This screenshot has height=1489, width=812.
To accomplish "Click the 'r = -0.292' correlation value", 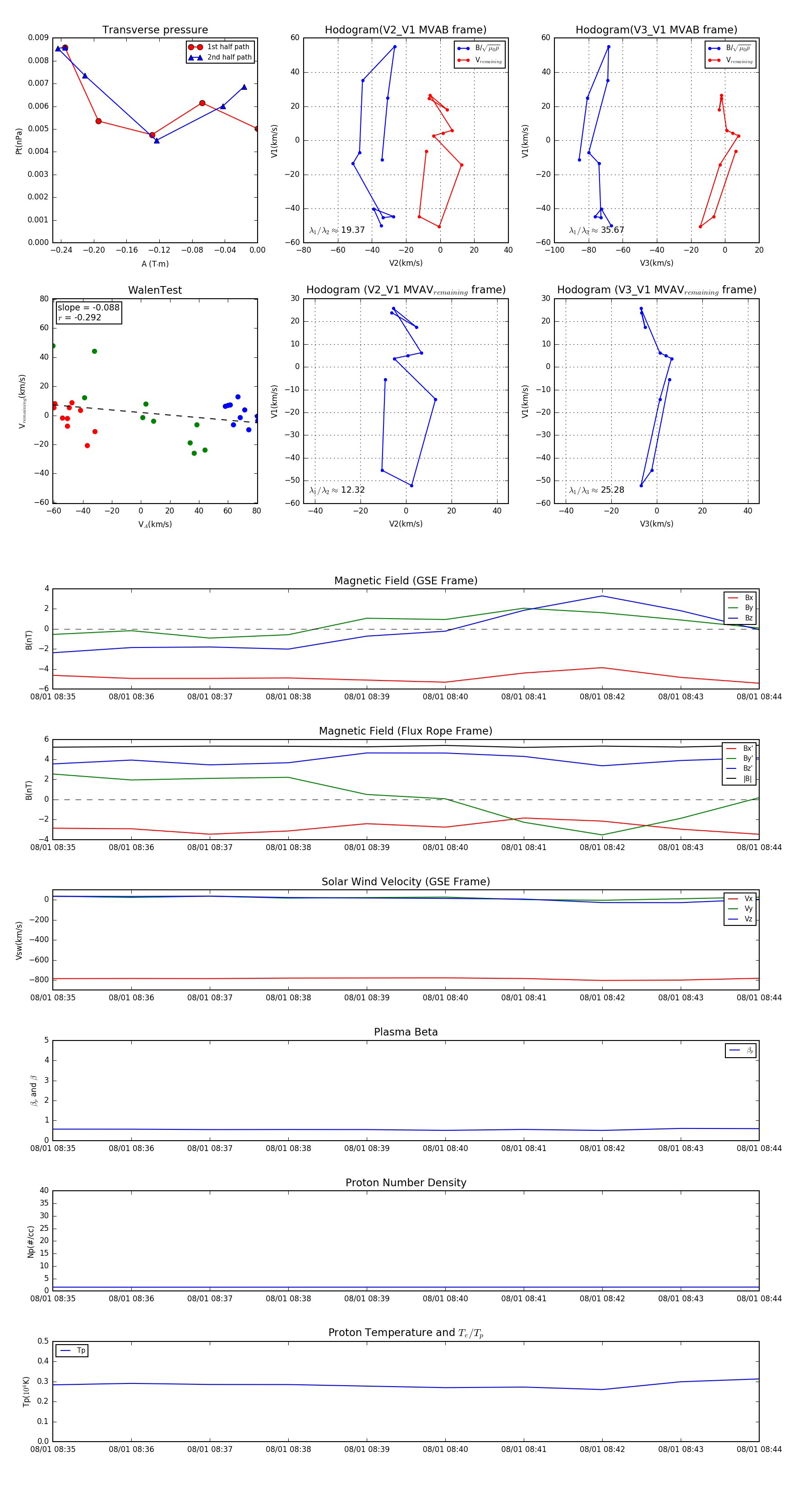I will coord(80,317).
